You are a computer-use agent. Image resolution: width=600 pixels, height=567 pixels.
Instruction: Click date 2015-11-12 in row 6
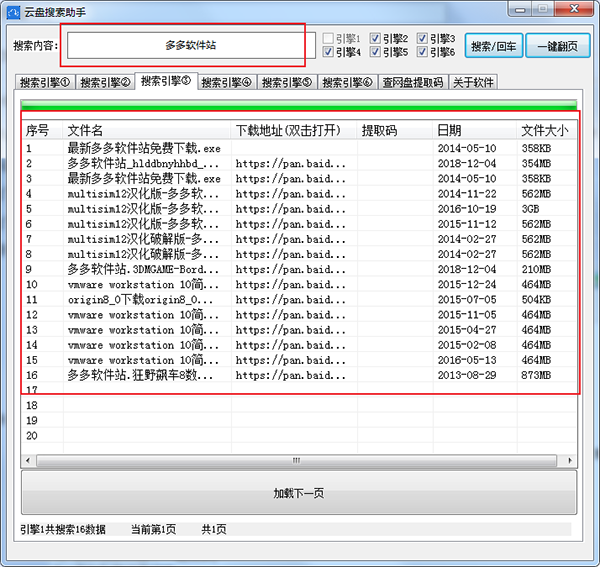tap(467, 224)
